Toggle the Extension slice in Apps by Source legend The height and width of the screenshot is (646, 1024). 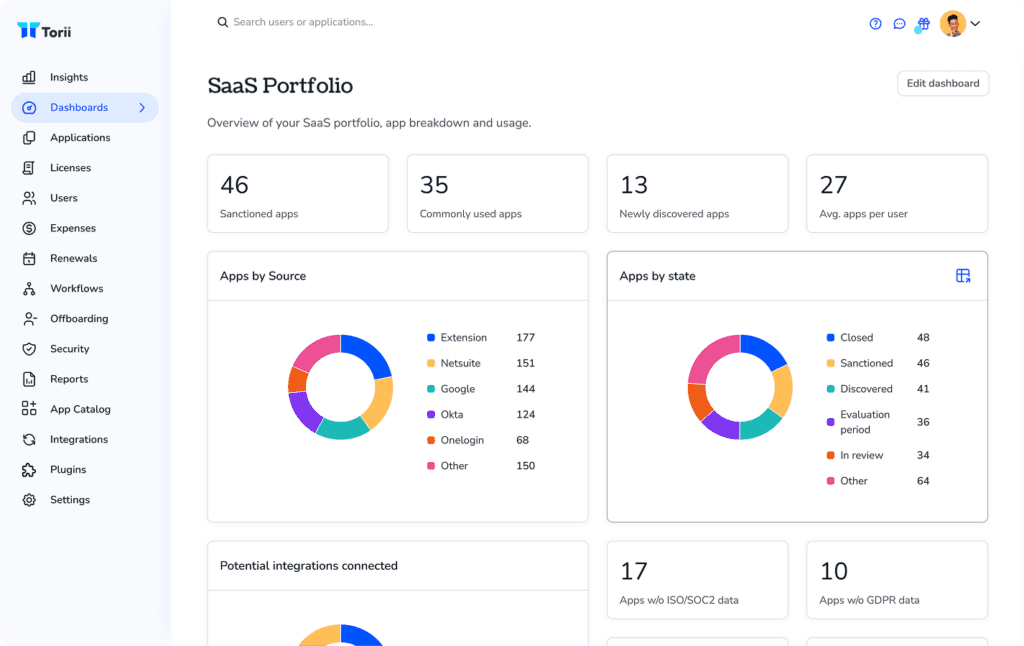pos(461,337)
